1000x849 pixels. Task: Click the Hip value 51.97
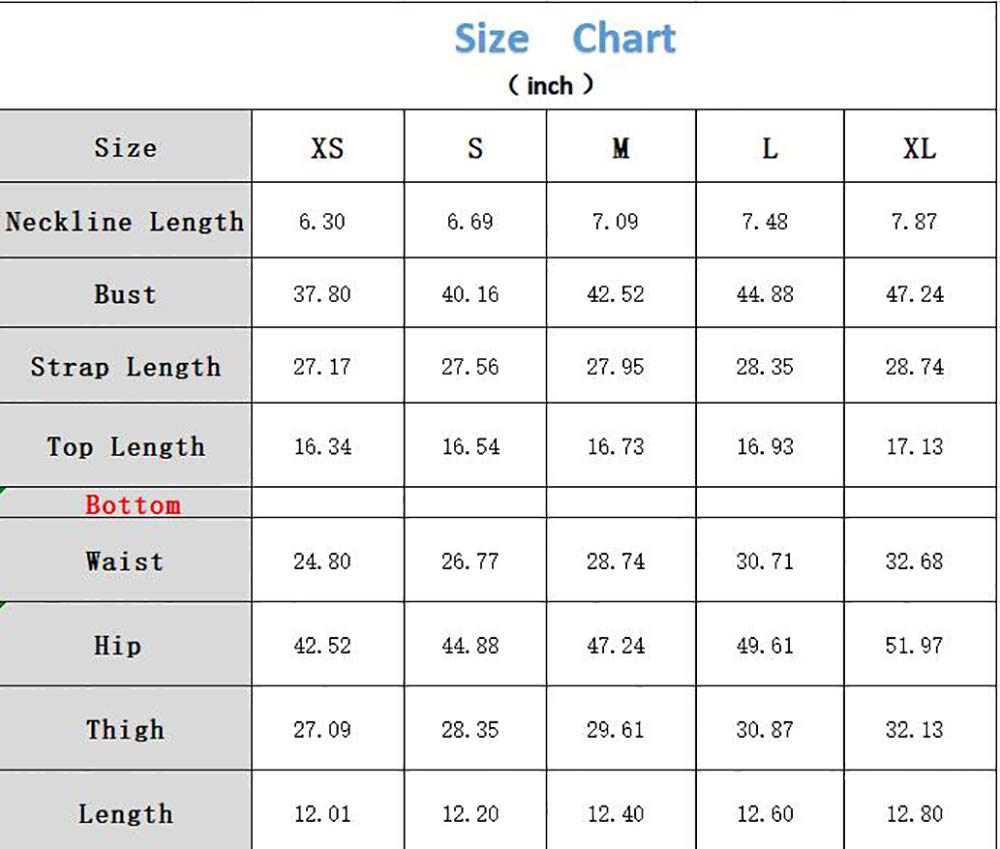point(914,646)
